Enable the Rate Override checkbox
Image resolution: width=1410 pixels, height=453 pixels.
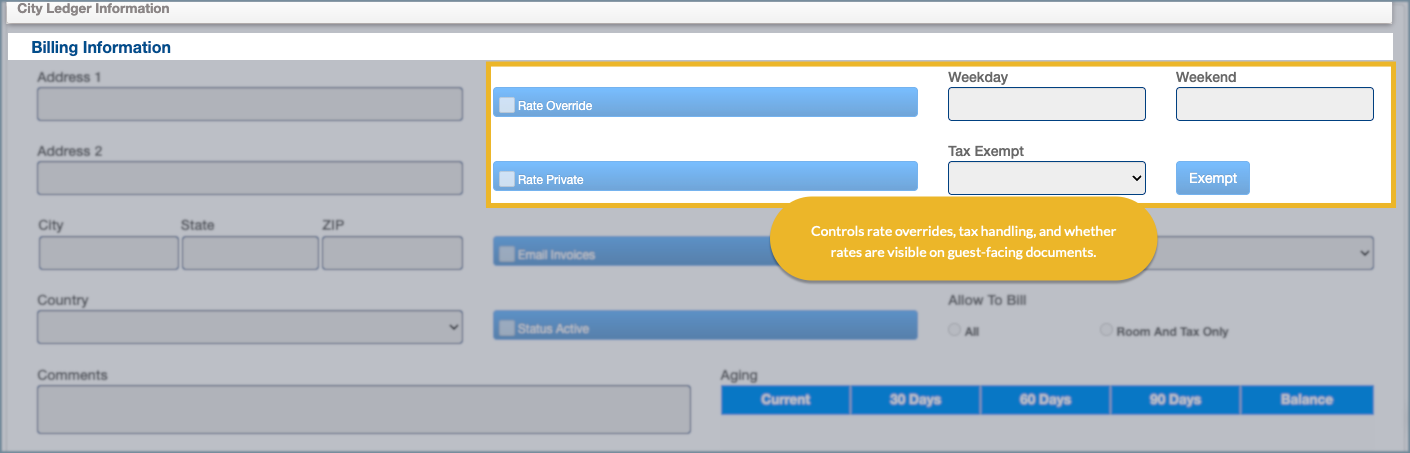pos(508,105)
